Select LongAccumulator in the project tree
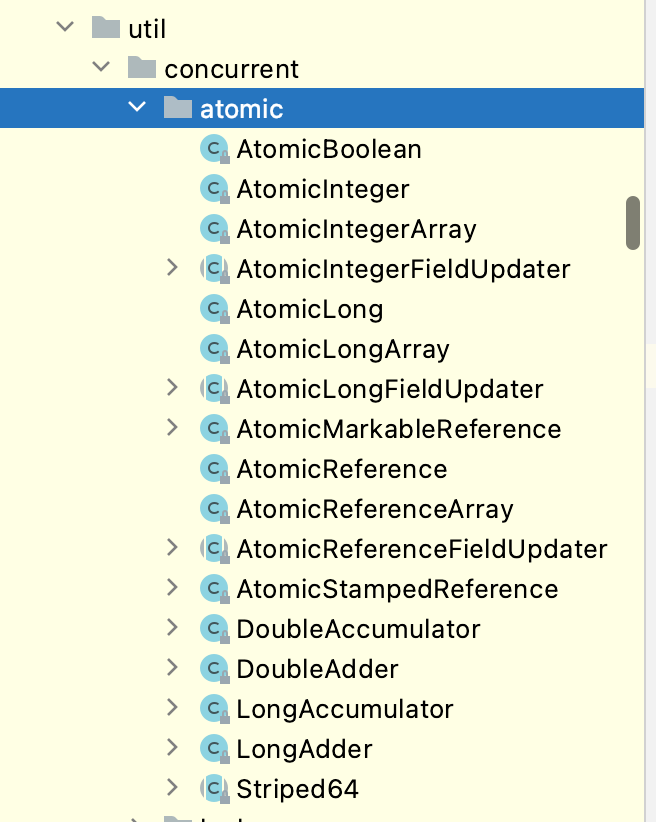 pos(344,709)
